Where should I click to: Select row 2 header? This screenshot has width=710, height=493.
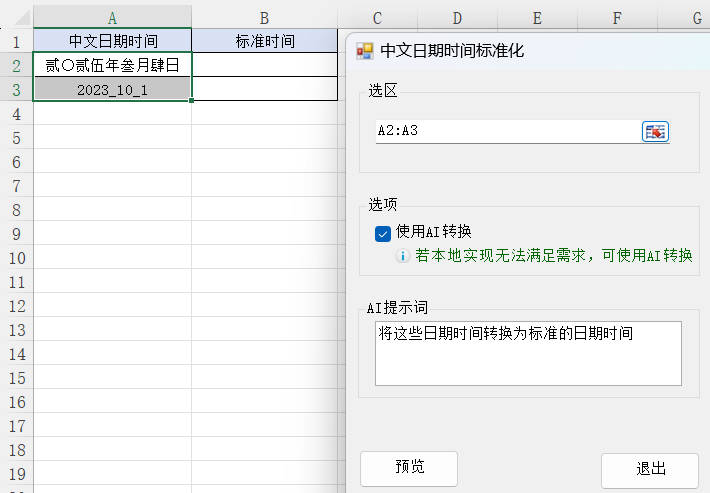[16, 65]
